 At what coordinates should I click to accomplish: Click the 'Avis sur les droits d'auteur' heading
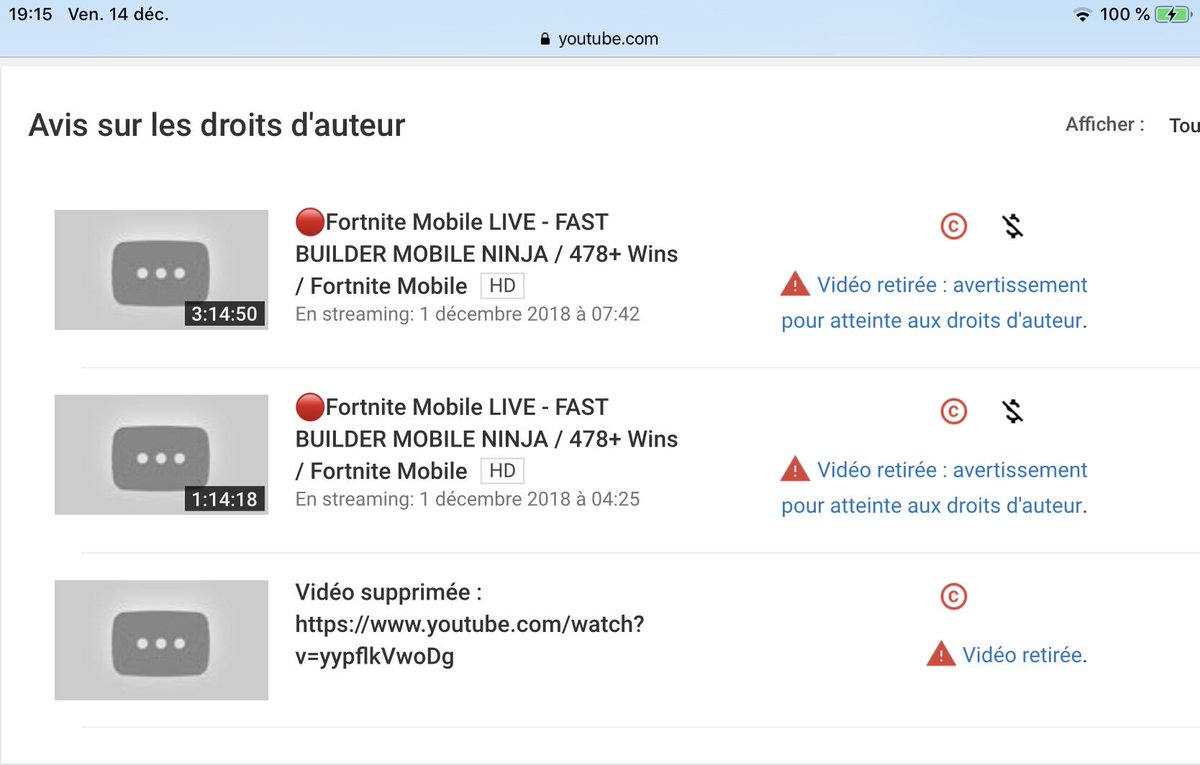point(217,125)
